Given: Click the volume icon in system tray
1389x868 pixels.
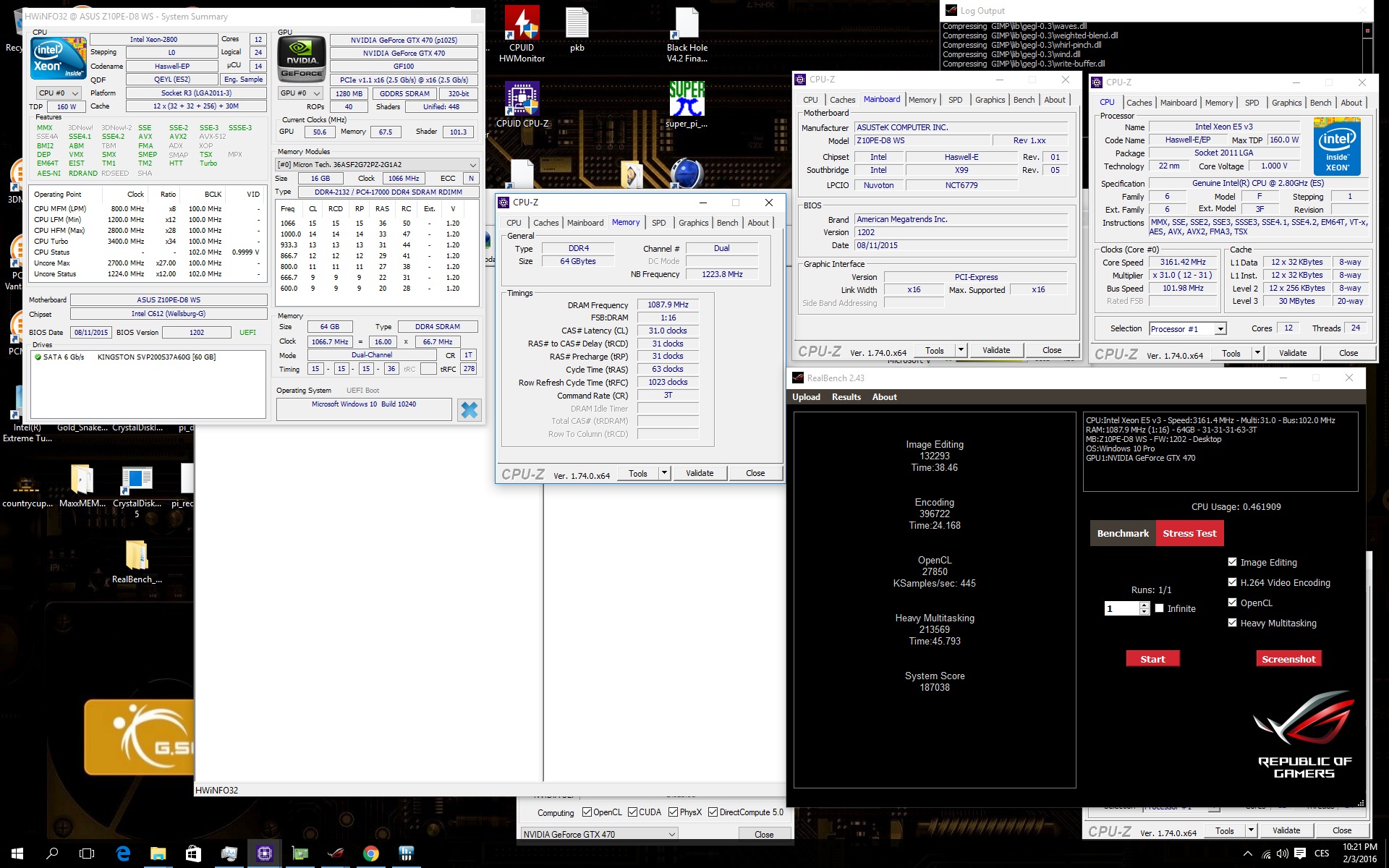Looking at the screenshot, I should [x=1283, y=854].
